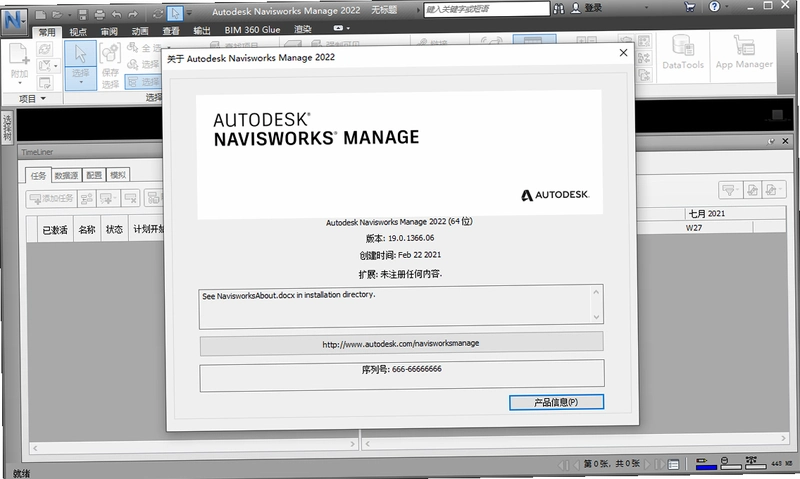Click the Print quick-access icon
Viewport: 800px width, 479px height.
pos(100,15)
